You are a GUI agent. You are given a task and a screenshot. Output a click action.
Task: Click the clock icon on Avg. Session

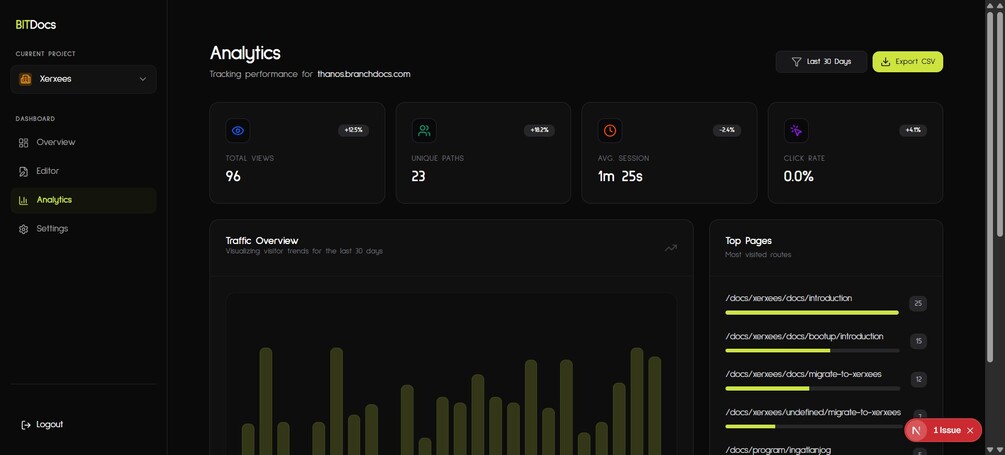point(610,131)
